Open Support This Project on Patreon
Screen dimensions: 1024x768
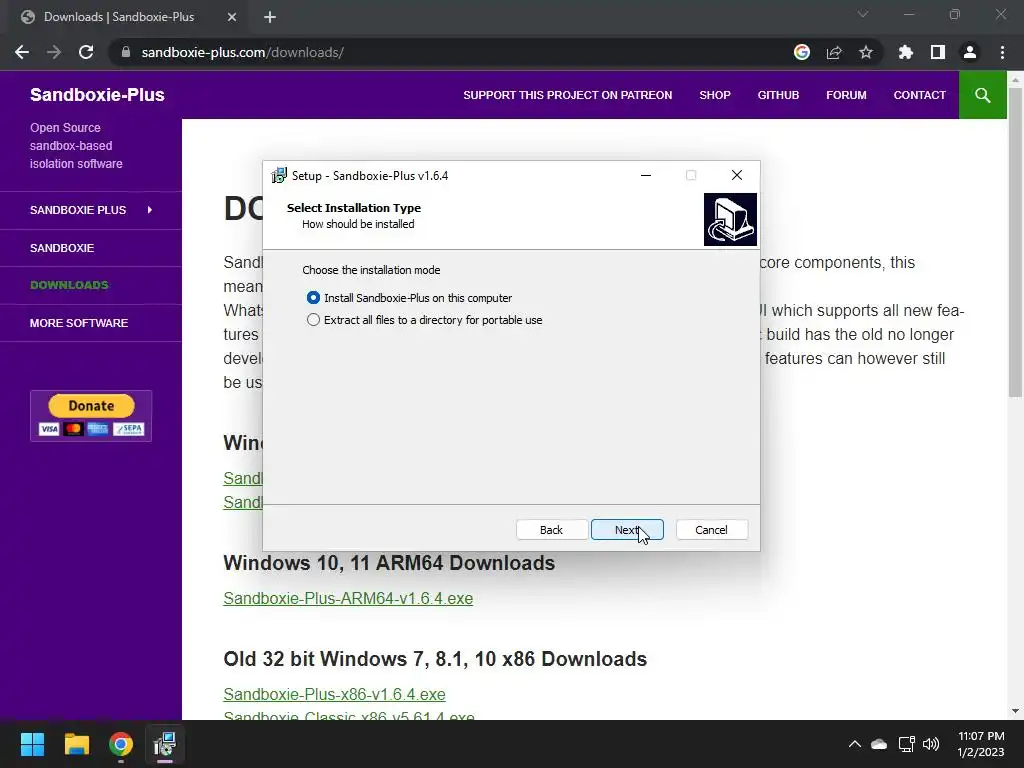point(568,95)
